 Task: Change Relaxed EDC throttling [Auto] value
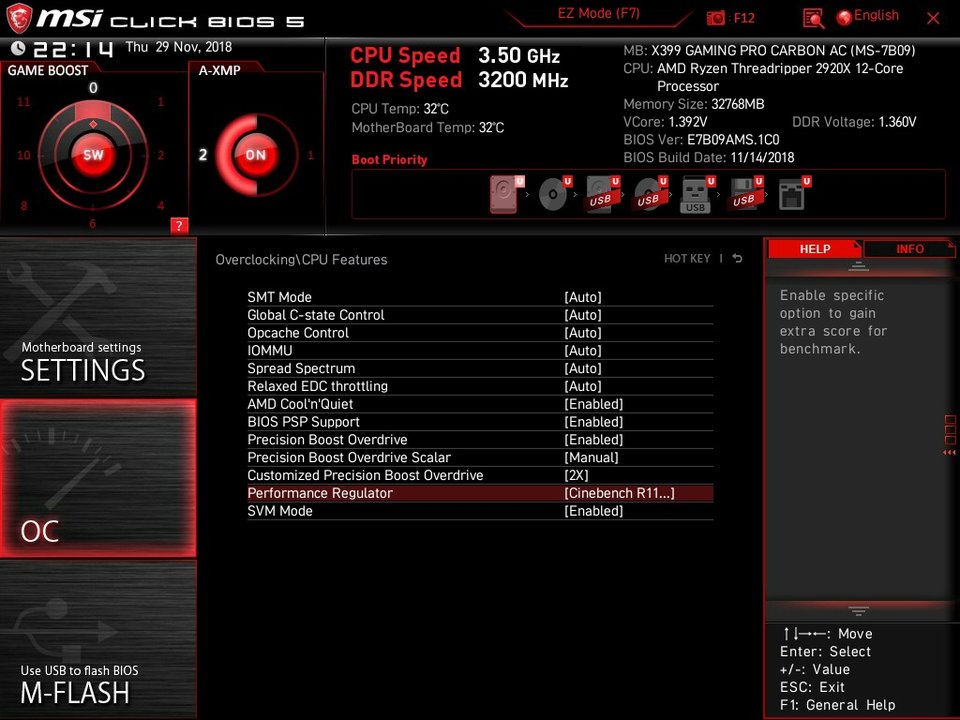pyautogui.click(x=583, y=386)
